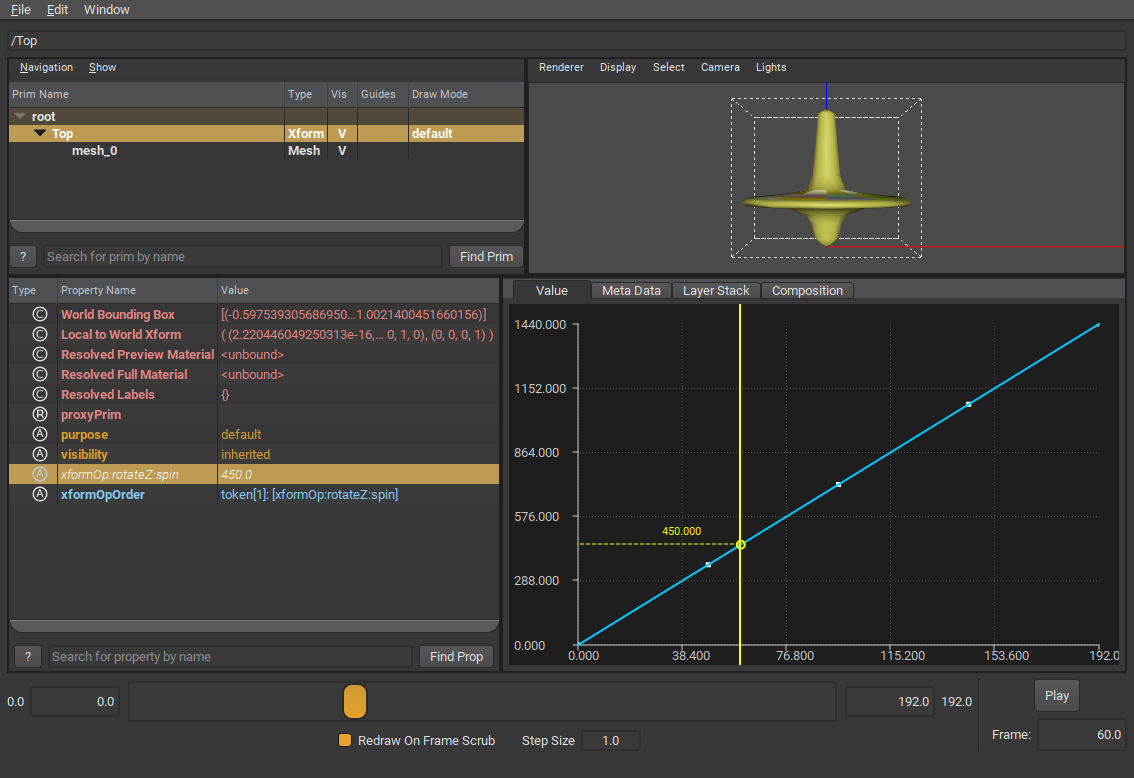Click the attribute icon beside xformOpOrder
1134x778 pixels.
[40, 494]
